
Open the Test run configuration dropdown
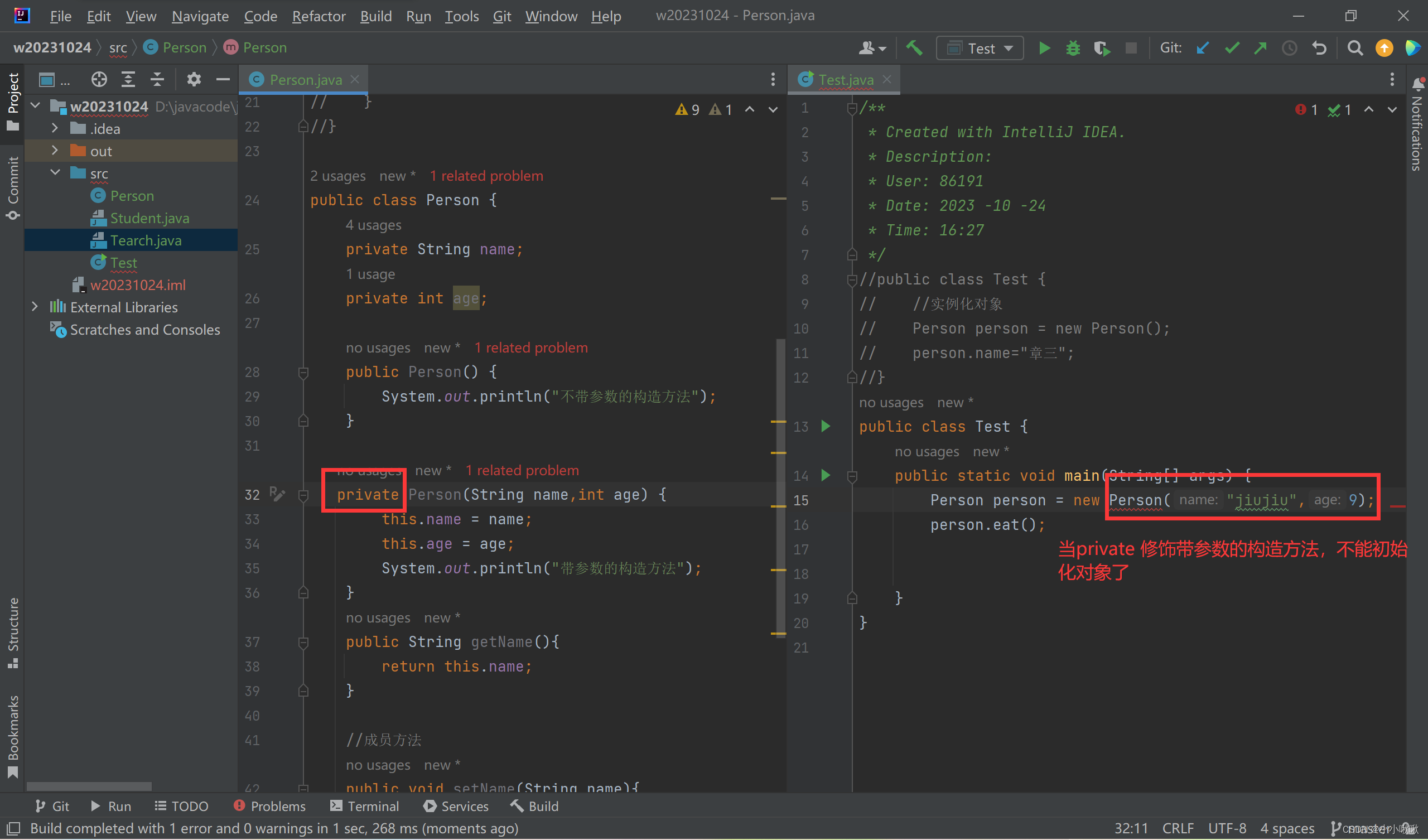pyautogui.click(x=980, y=48)
